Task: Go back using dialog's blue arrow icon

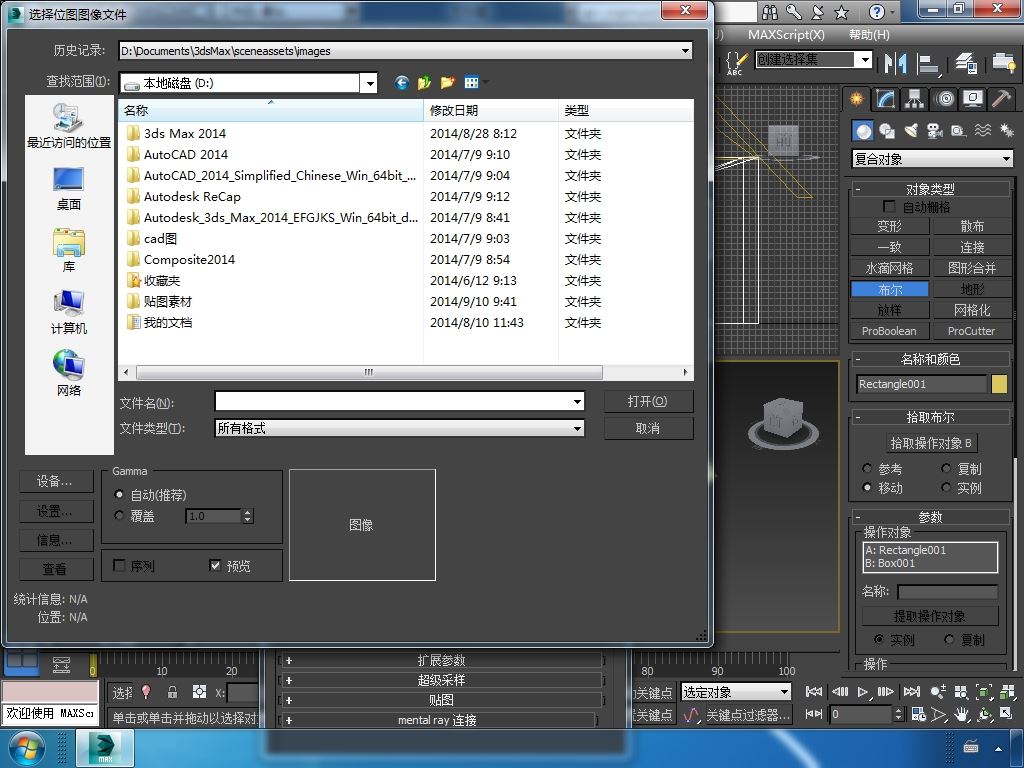Action: tap(401, 82)
